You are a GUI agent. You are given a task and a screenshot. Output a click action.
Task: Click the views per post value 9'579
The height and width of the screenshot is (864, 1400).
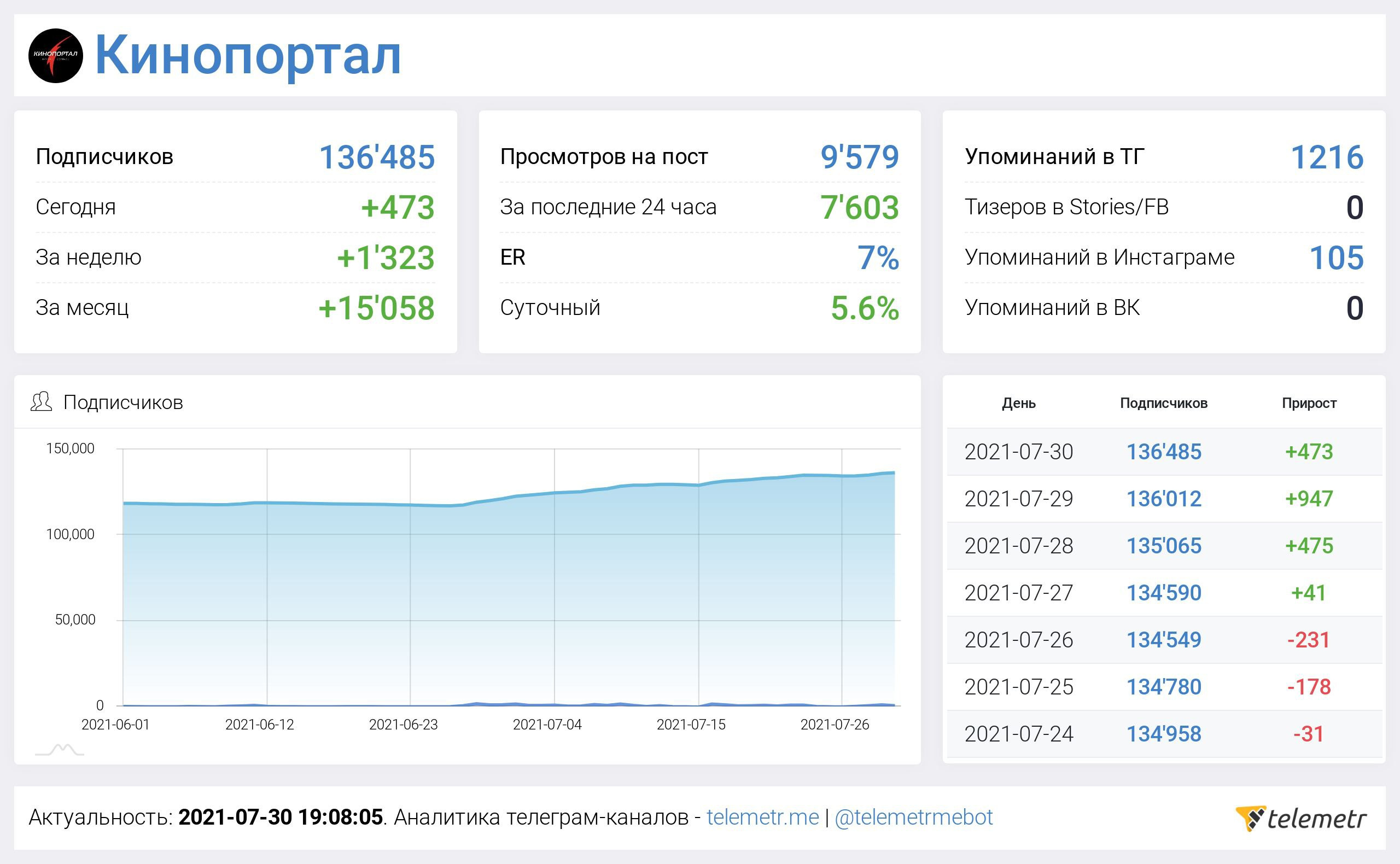860,157
